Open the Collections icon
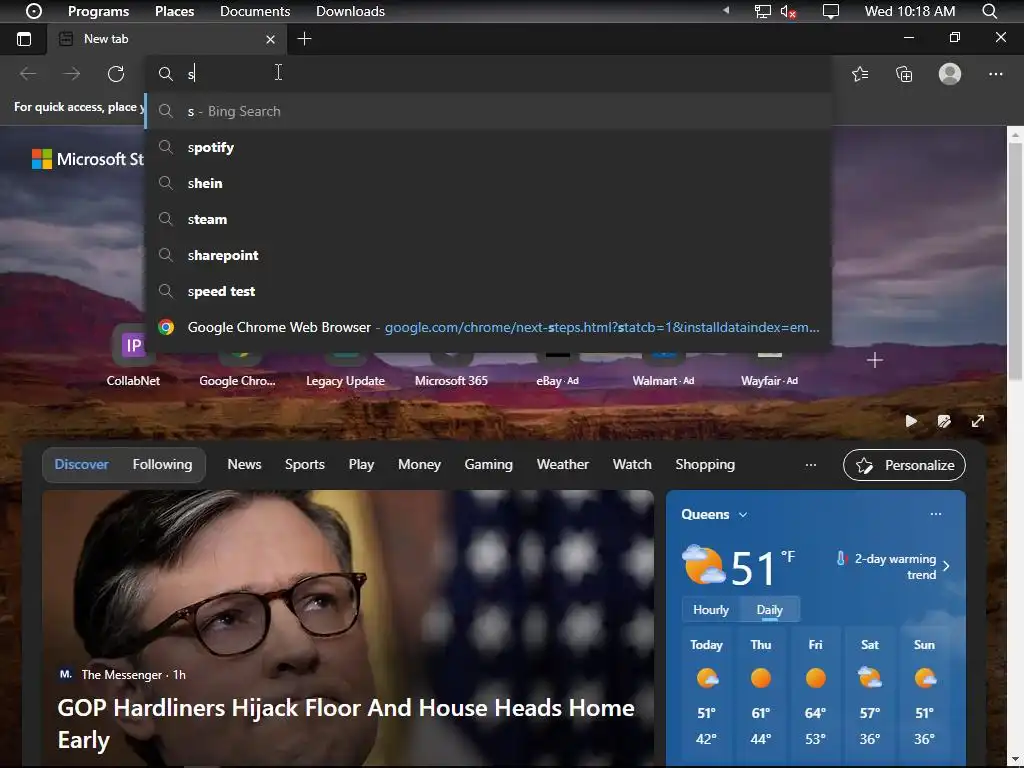1024x768 pixels. [904, 74]
